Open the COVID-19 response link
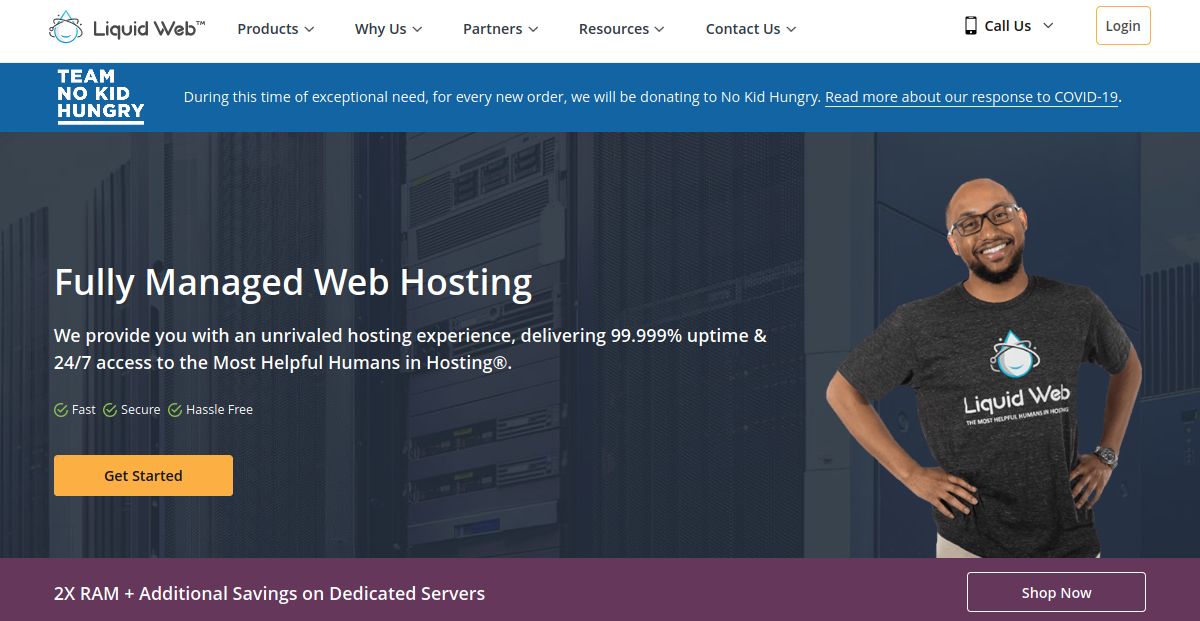 tap(971, 97)
